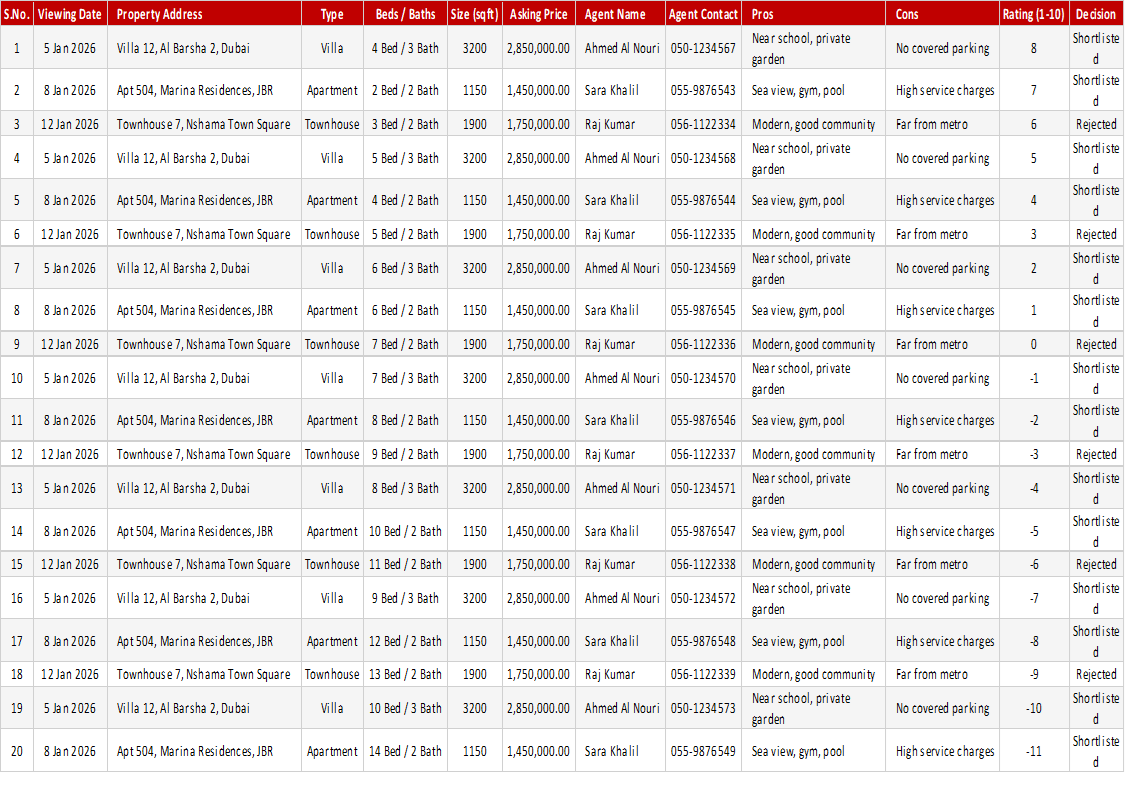The height and width of the screenshot is (809, 1125).
Task: Click agent contact 056-1122334
Action: [703, 124]
